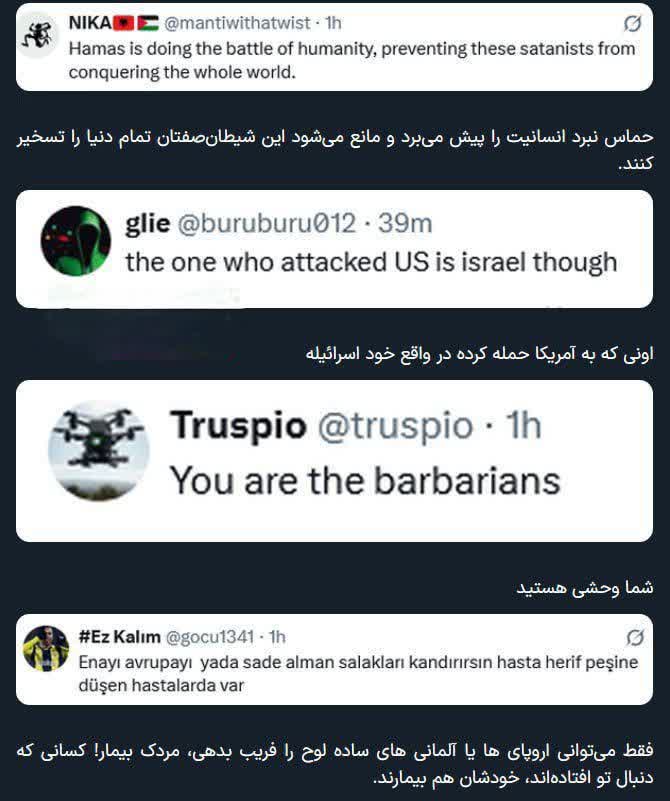Viewport: 670px width, 801px height.
Task: Open Truspio's drone avatar
Action: (x=98, y=451)
